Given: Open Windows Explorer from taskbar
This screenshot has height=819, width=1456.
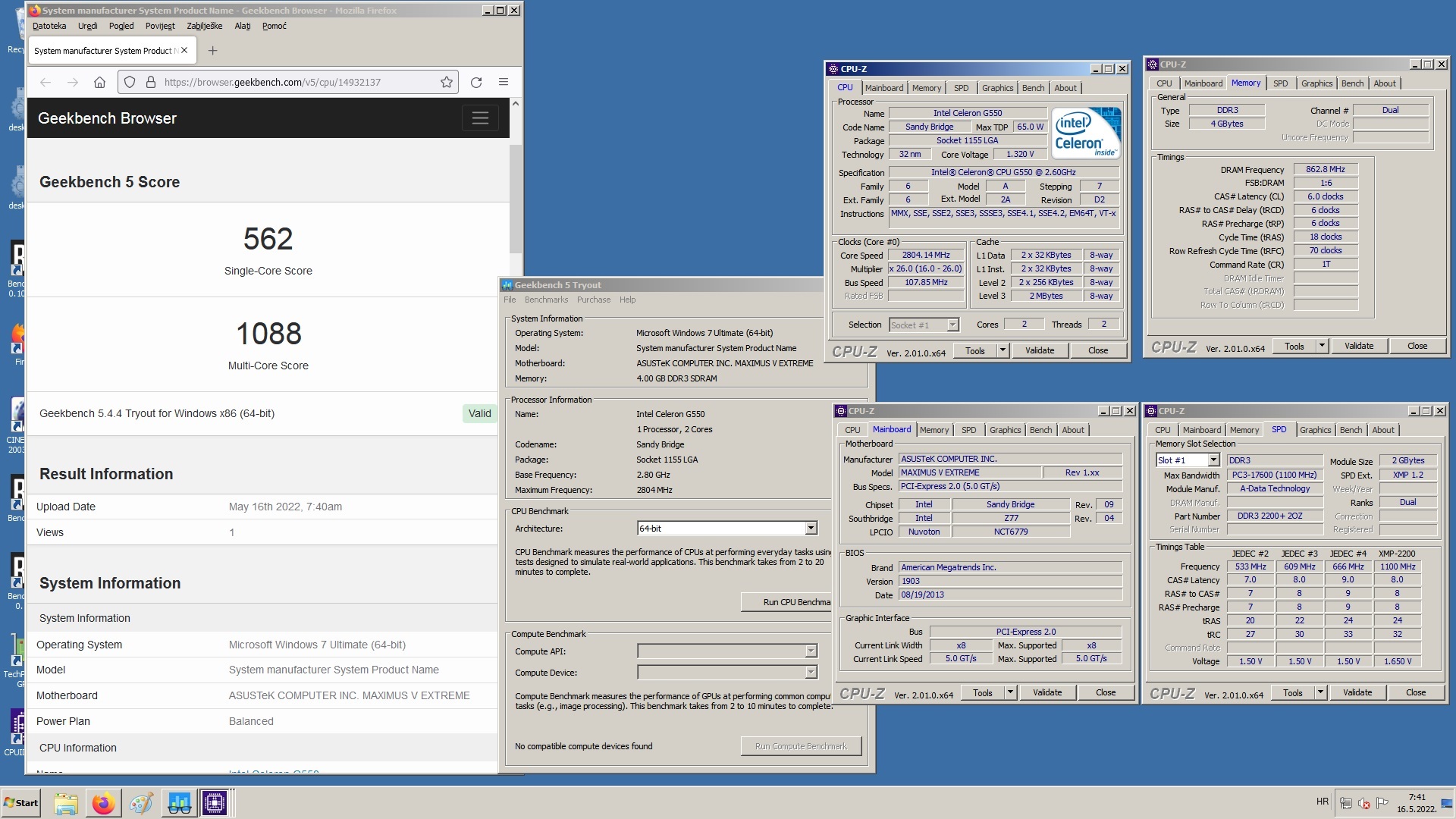Looking at the screenshot, I should pyautogui.click(x=66, y=803).
